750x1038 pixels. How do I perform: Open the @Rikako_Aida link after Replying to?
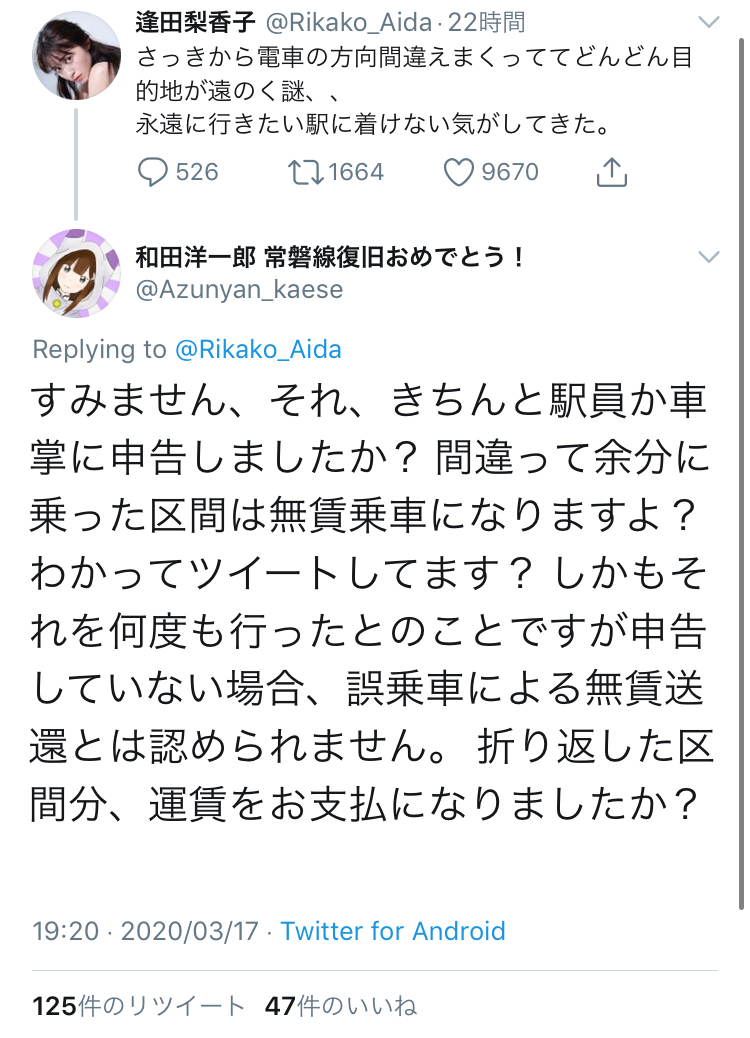(x=258, y=350)
